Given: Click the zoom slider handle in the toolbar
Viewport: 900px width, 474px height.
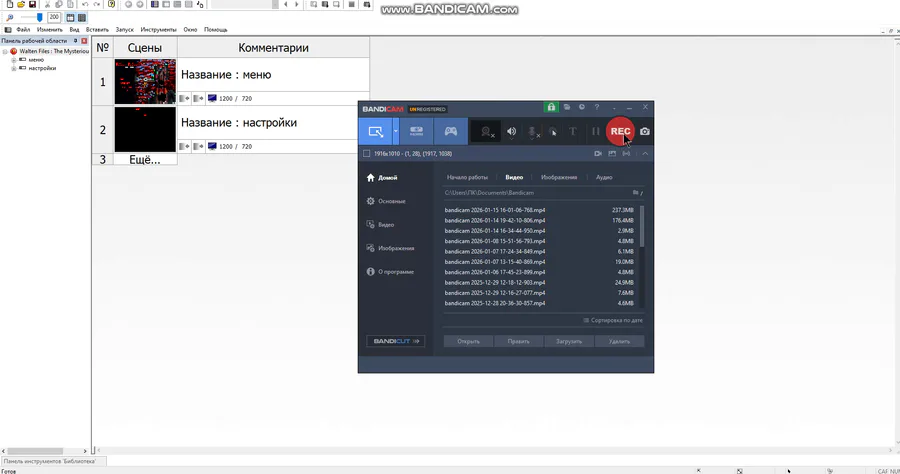Looking at the screenshot, I should pyautogui.click(x=39, y=17).
